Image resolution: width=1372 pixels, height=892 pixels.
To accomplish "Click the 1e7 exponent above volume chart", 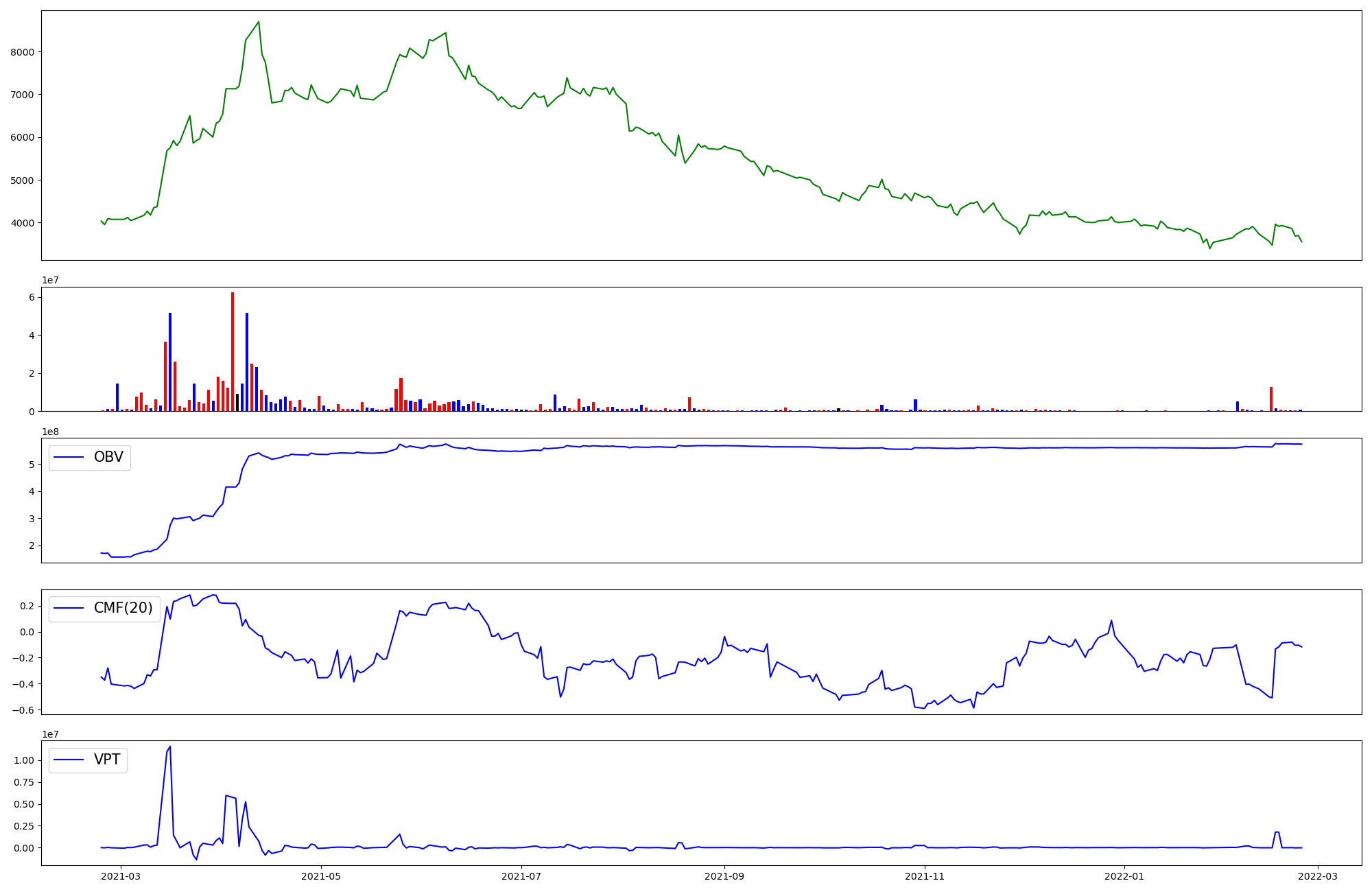I will [x=51, y=280].
